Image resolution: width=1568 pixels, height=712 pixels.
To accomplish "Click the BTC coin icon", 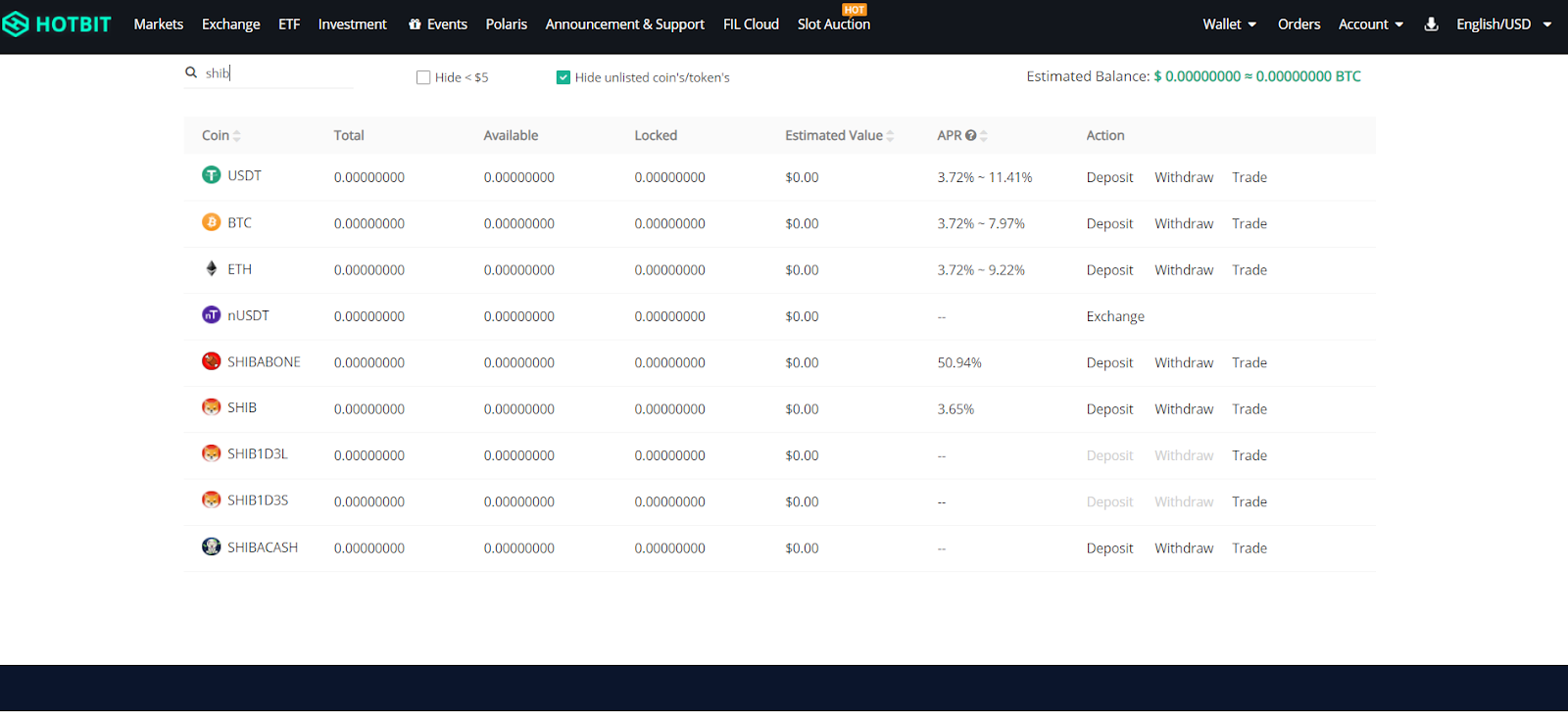I will pyautogui.click(x=211, y=222).
